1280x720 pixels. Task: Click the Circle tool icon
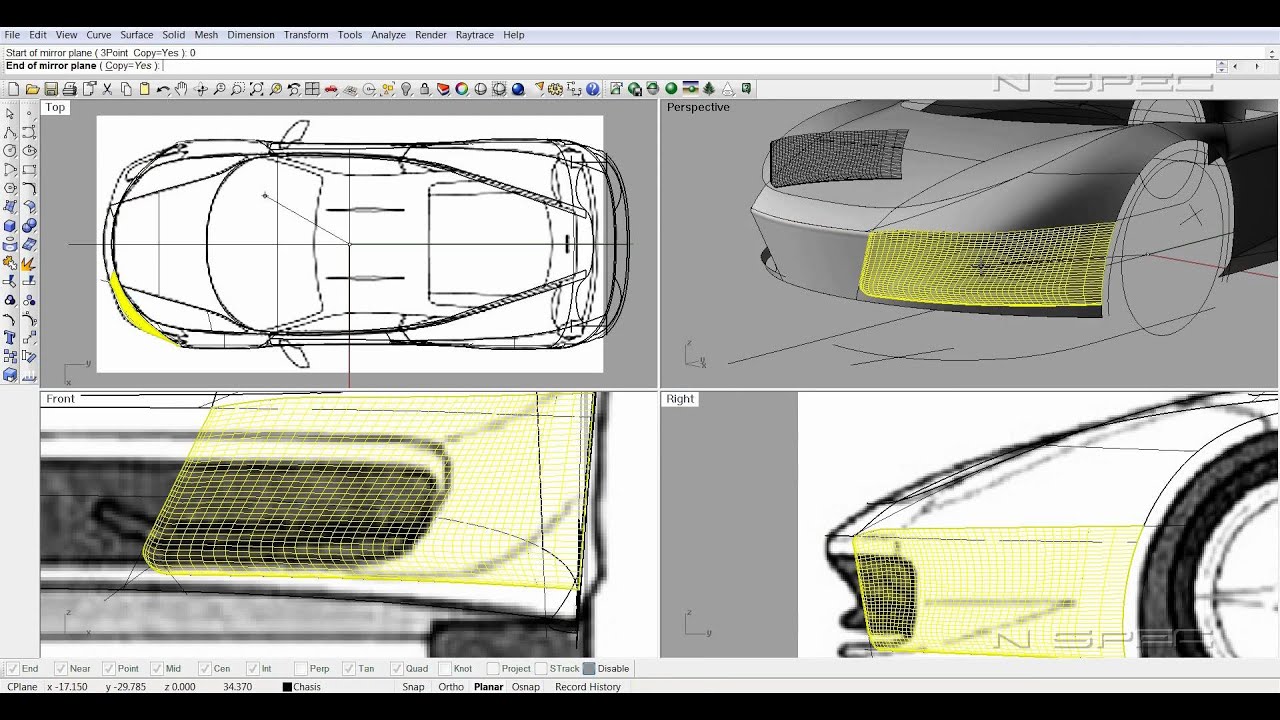(10, 151)
